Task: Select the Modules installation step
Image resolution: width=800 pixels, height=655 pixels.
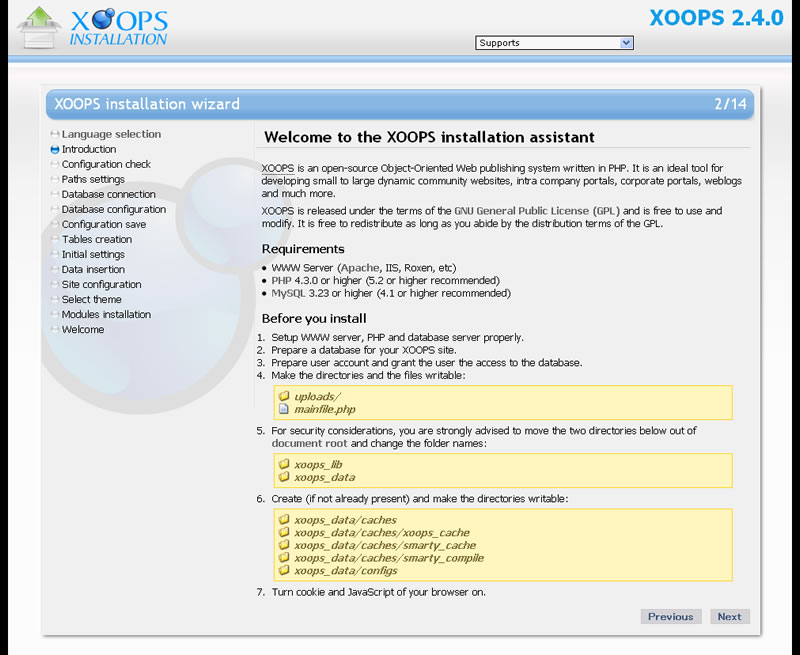Action: pyautogui.click(x=106, y=315)
